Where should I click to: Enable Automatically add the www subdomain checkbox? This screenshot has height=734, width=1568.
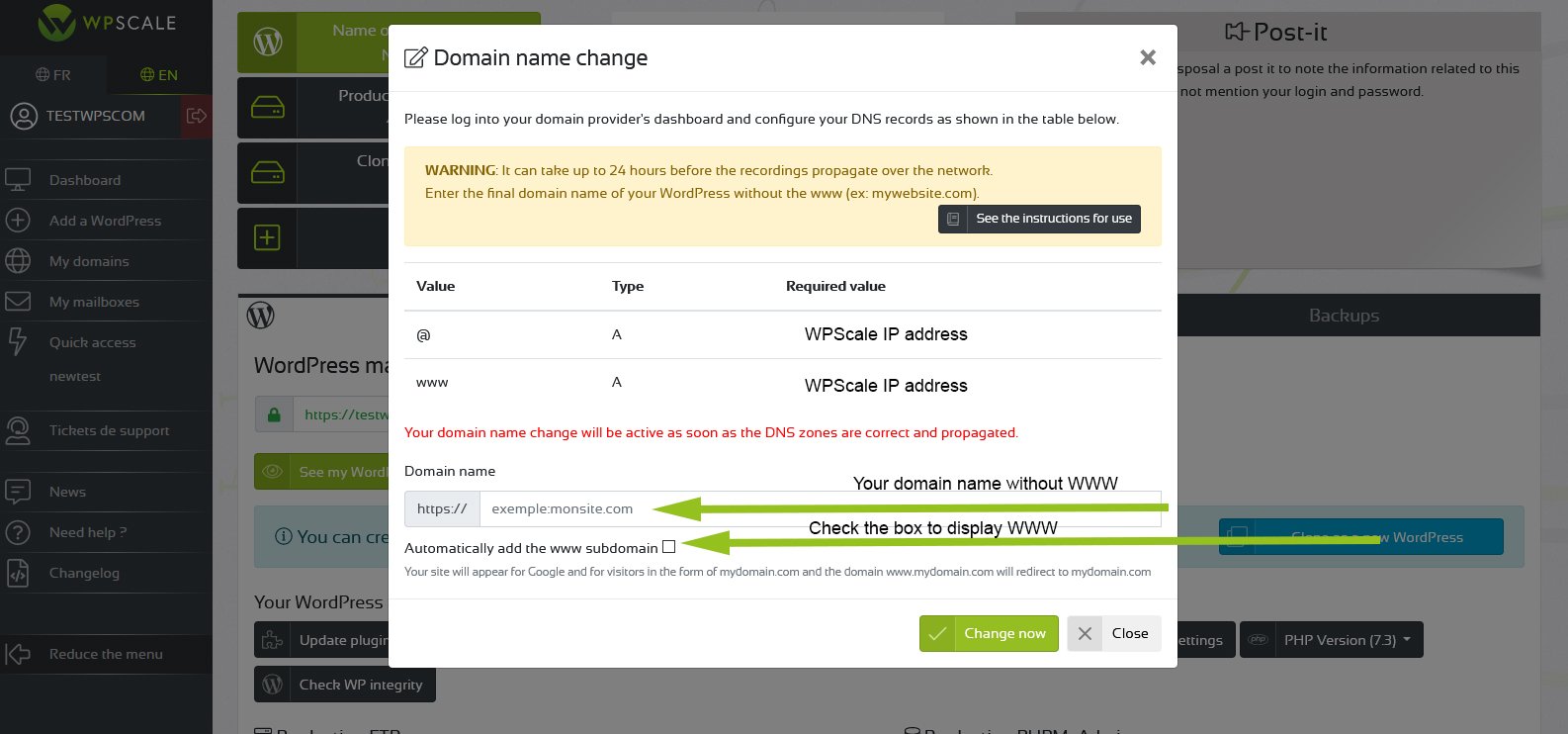pos(669,547)
